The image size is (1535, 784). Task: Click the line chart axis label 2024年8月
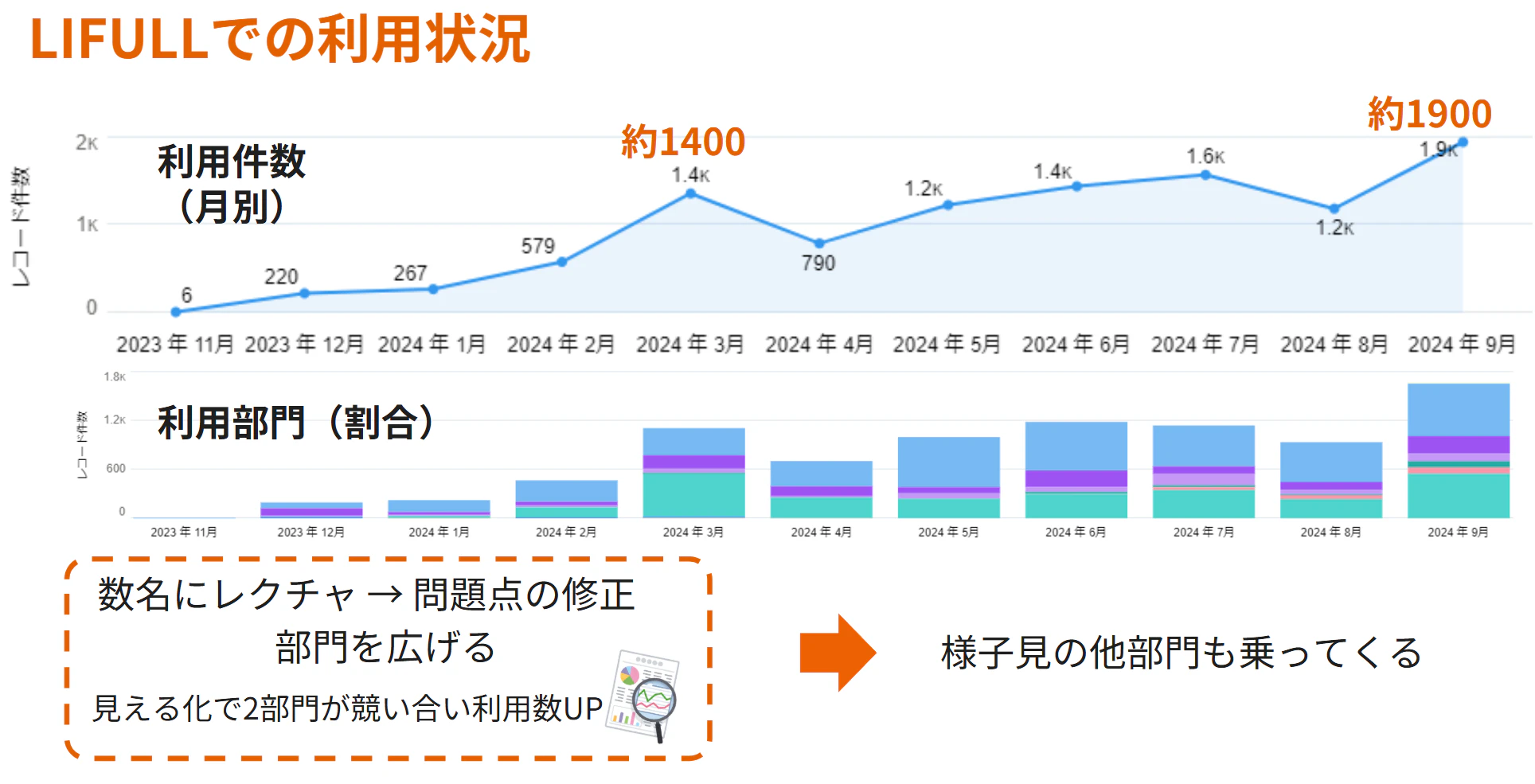(1334, 344)
